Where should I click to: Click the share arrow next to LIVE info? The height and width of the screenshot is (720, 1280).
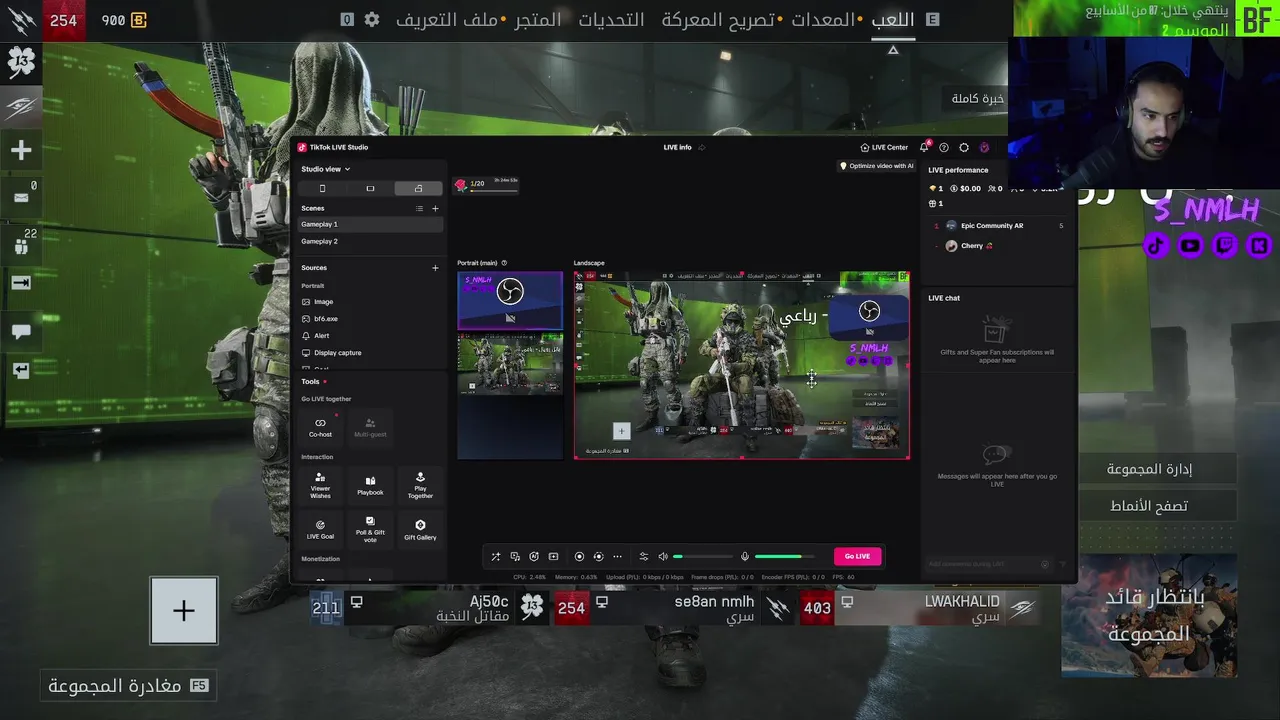click(702, 147)
